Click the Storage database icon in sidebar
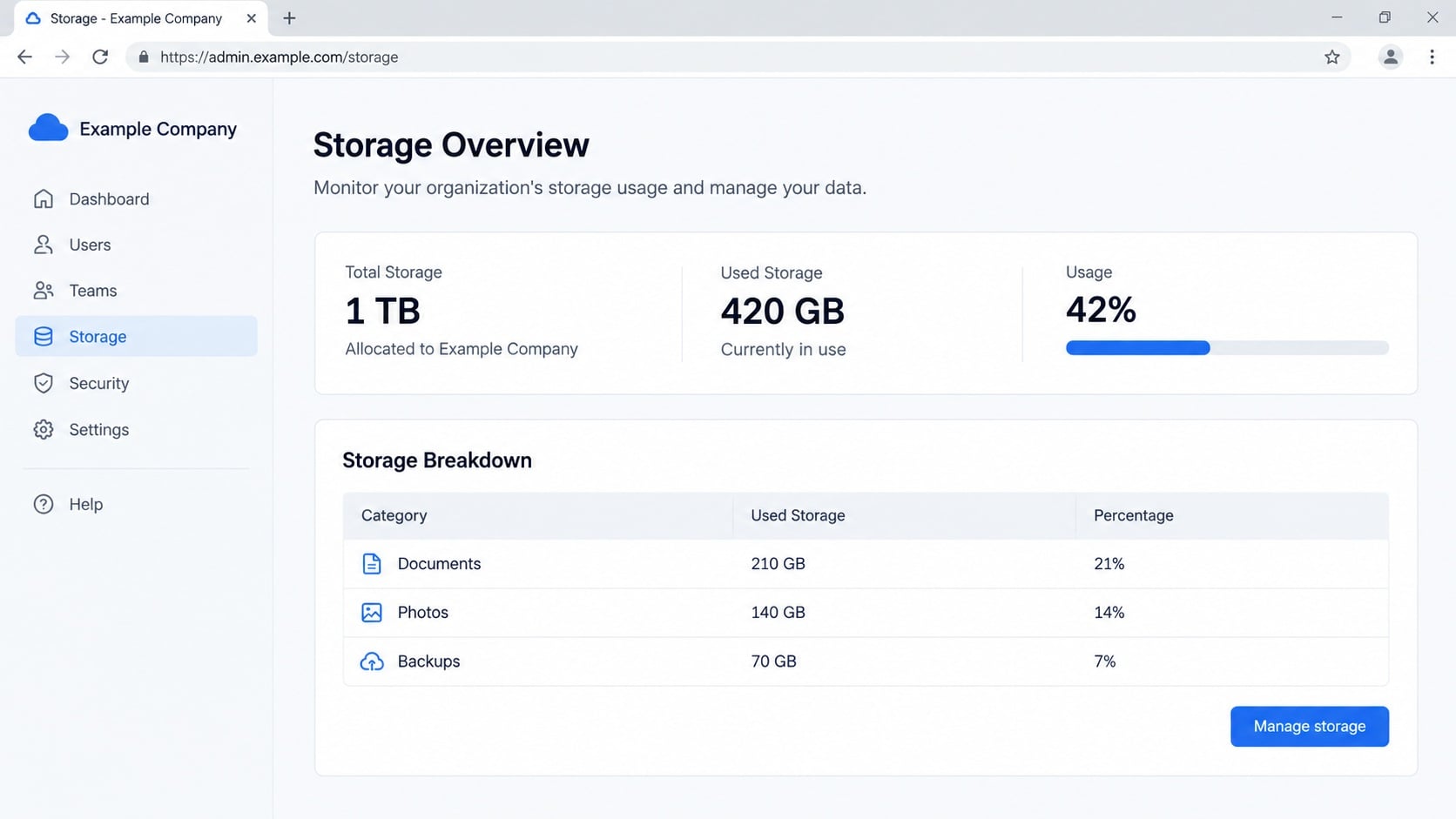Image resolution: width=1456 pixels, height=819 pixels. point(44,337)
